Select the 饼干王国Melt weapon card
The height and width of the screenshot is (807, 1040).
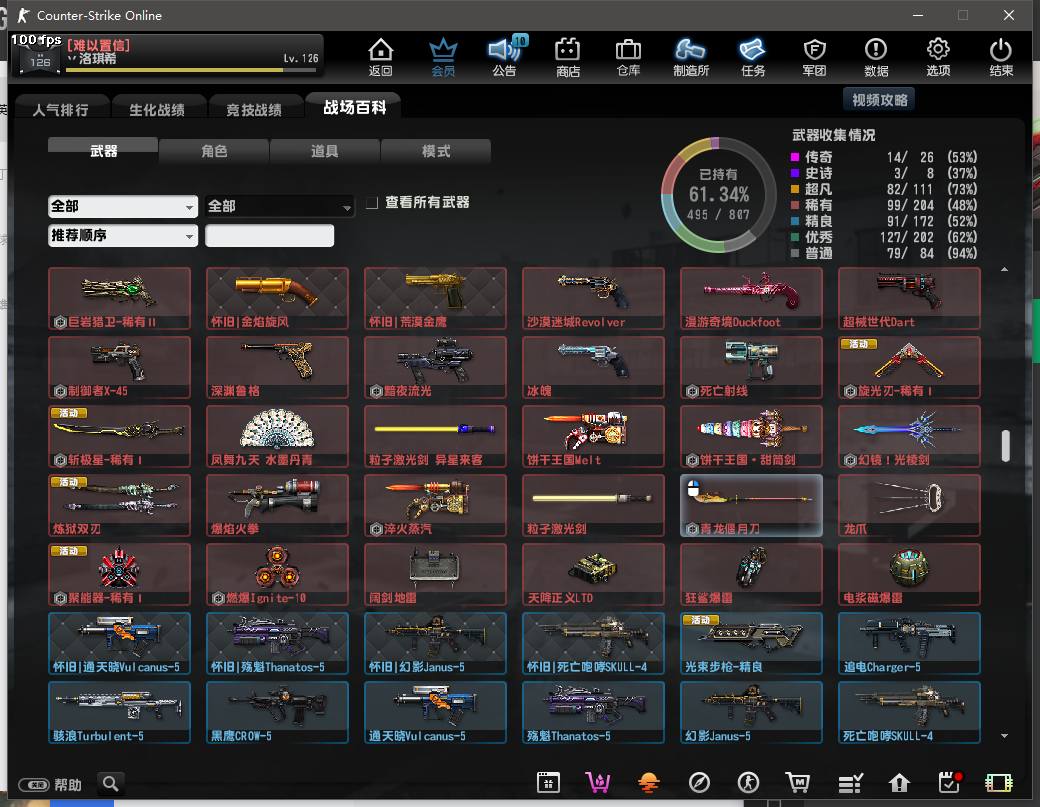coord(593,436)
